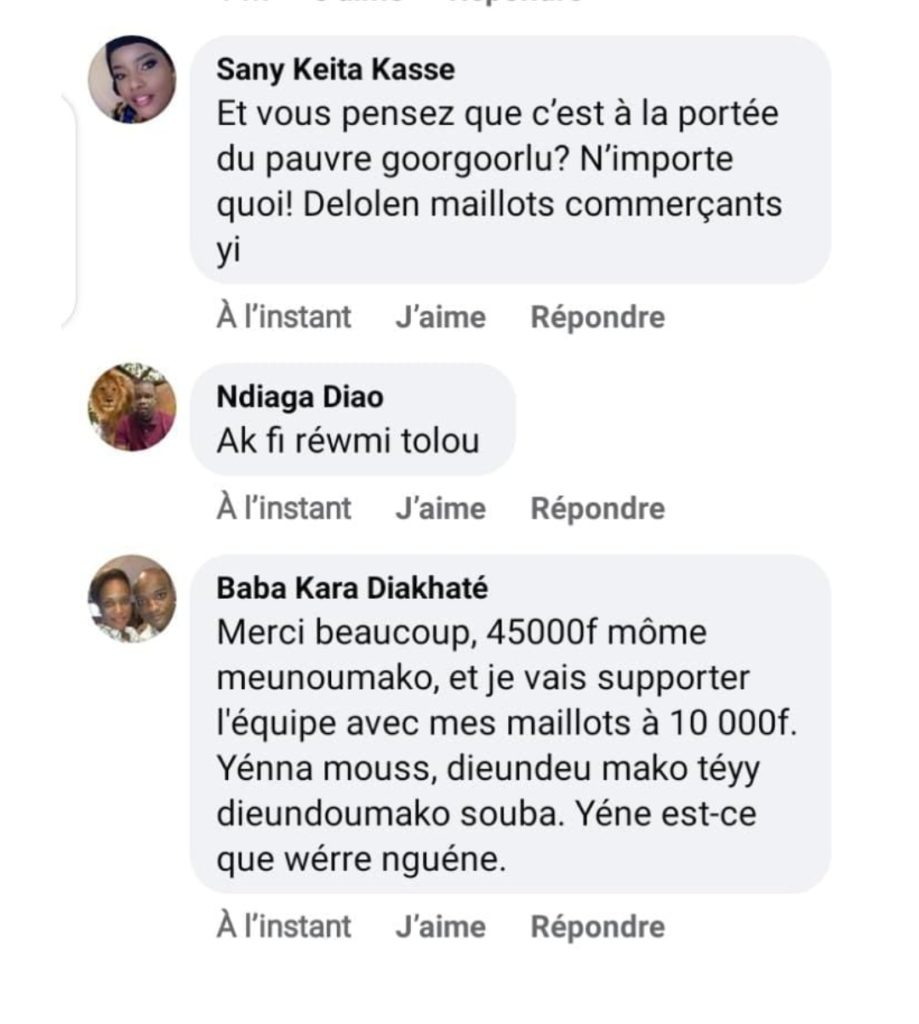This screenshot has width=919, height=1024.
Task: Click 'À l'instant' under Ndiaga Diao's comment
Action: pos(284,509)
